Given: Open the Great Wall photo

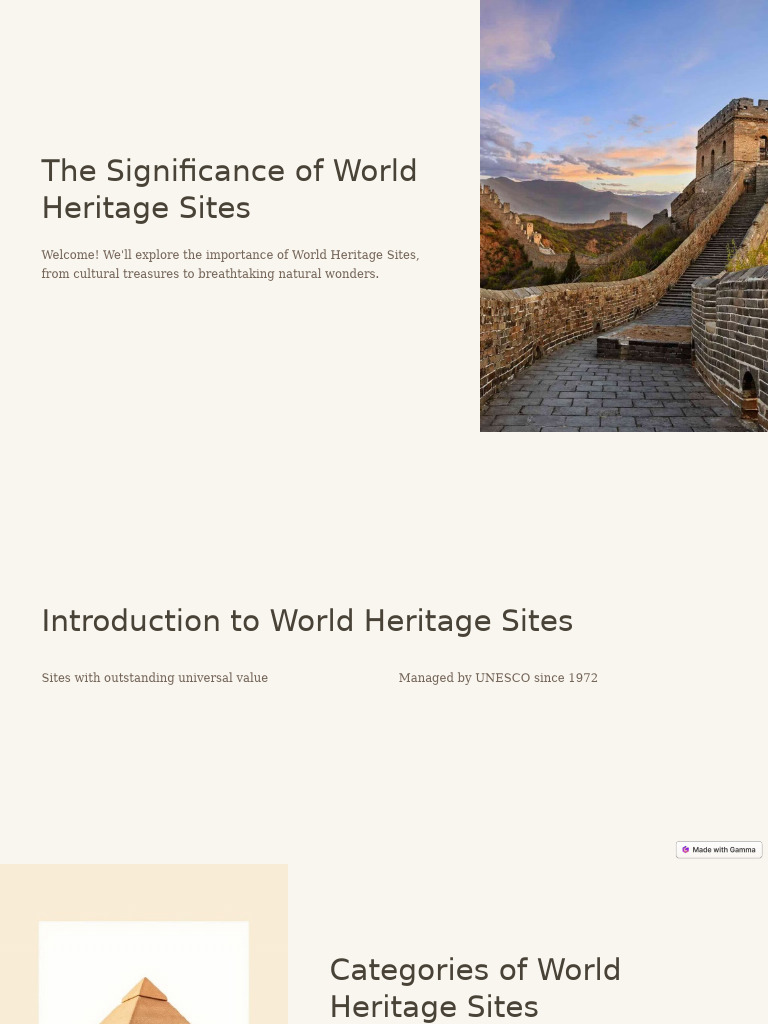Looking at the screenshot, I should pos(624,216).
